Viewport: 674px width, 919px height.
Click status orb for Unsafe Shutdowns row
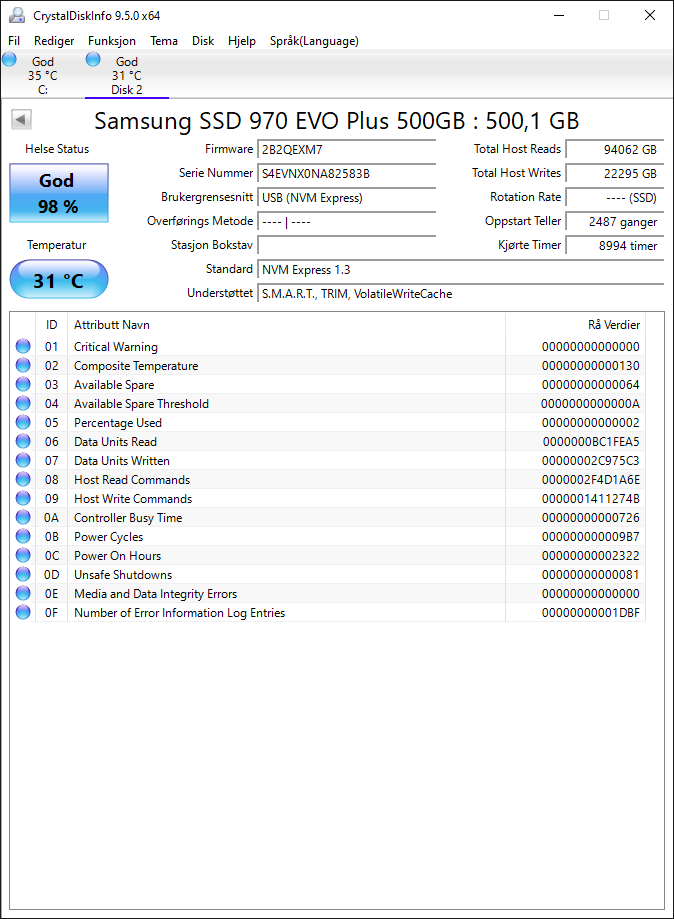click(x=23, y=574)
